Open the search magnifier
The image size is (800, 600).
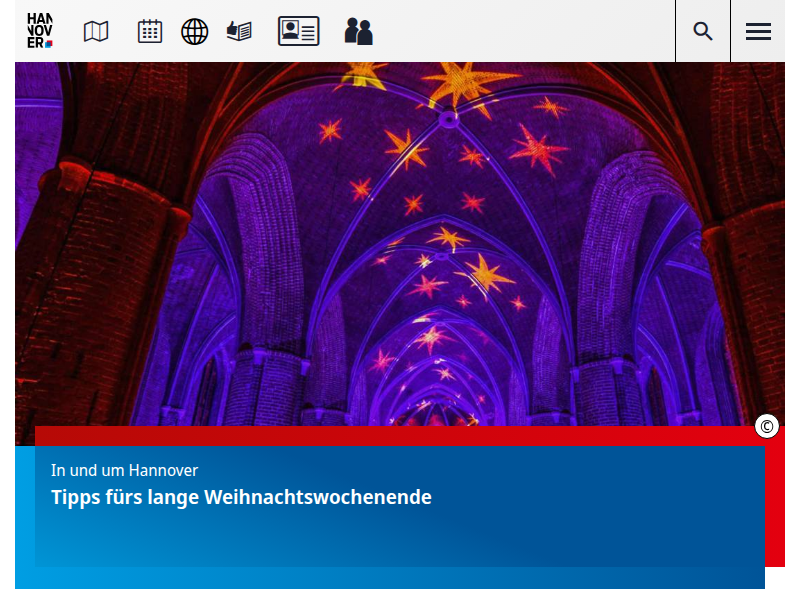(703, 31)
